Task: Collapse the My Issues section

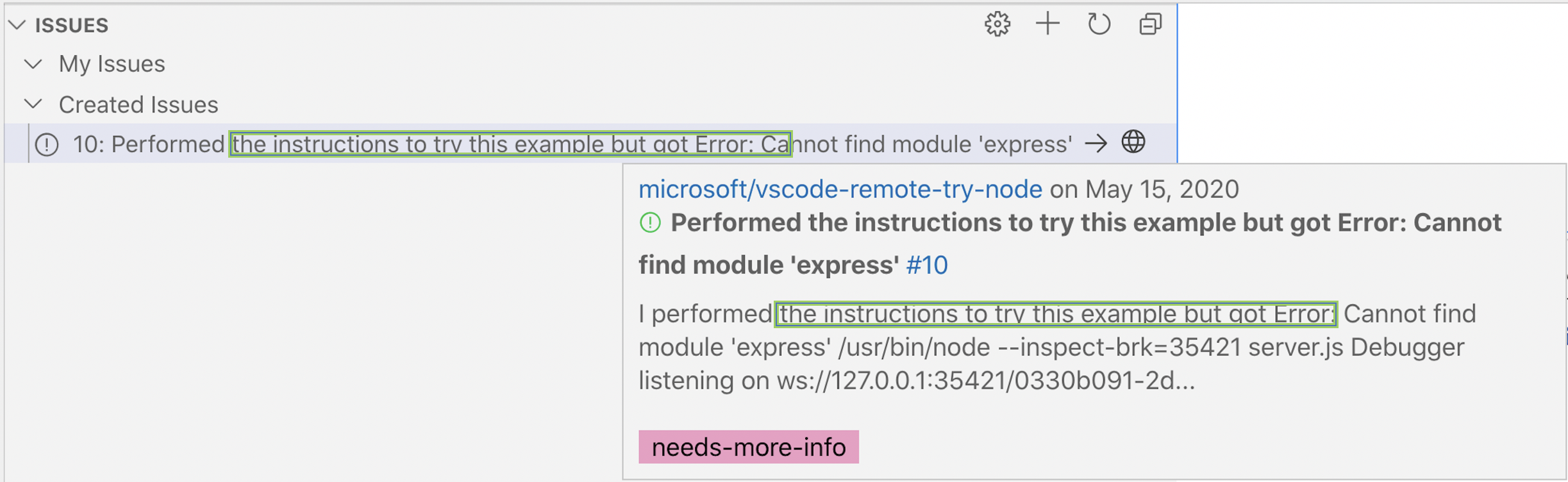Action: point(34,63)
